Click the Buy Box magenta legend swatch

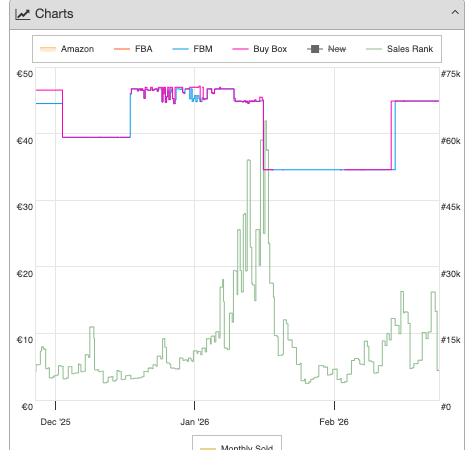tap(240, 49)
